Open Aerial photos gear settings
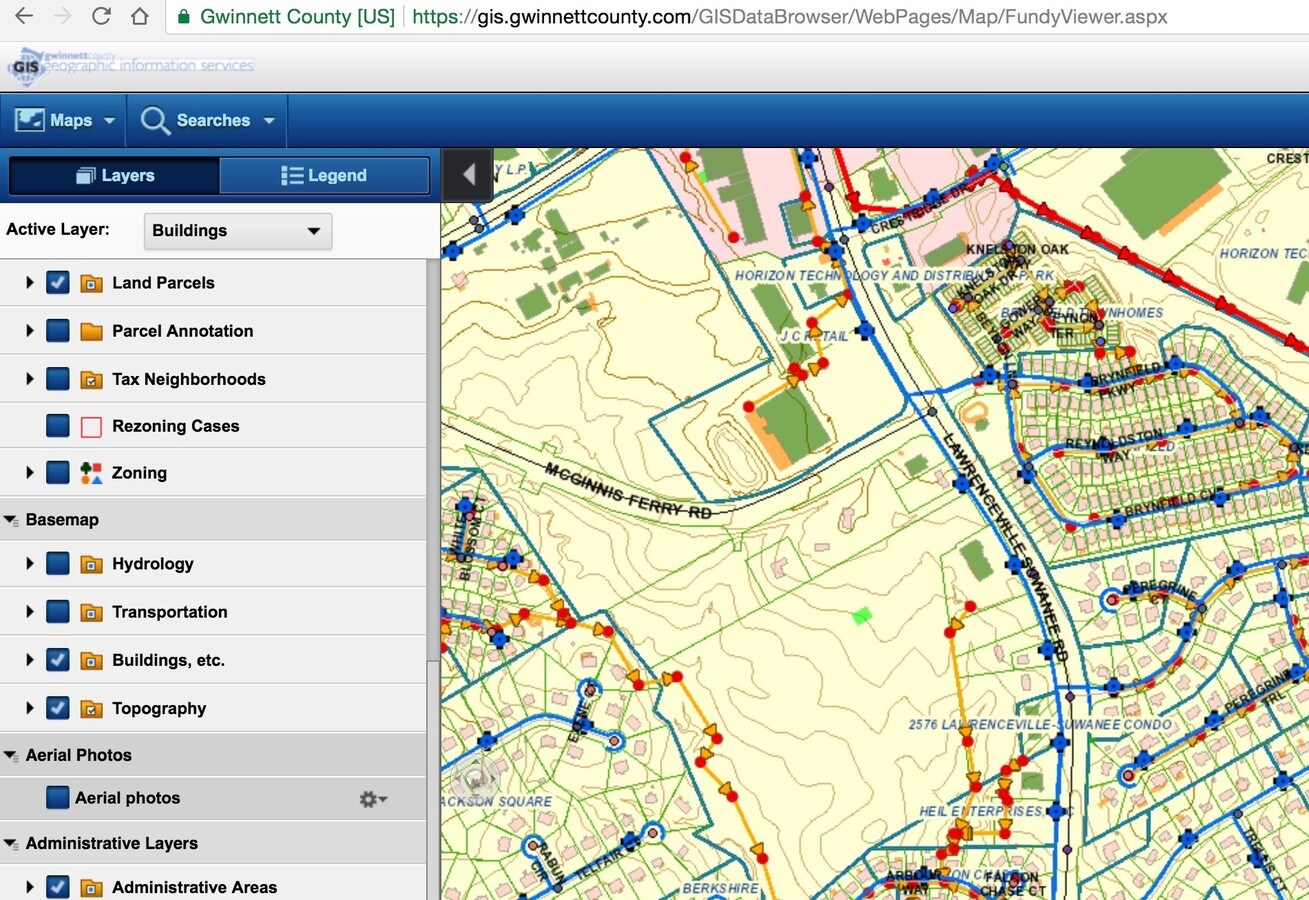The height and width of the screenshot is (900, 1309). click(x=372, y=799)
